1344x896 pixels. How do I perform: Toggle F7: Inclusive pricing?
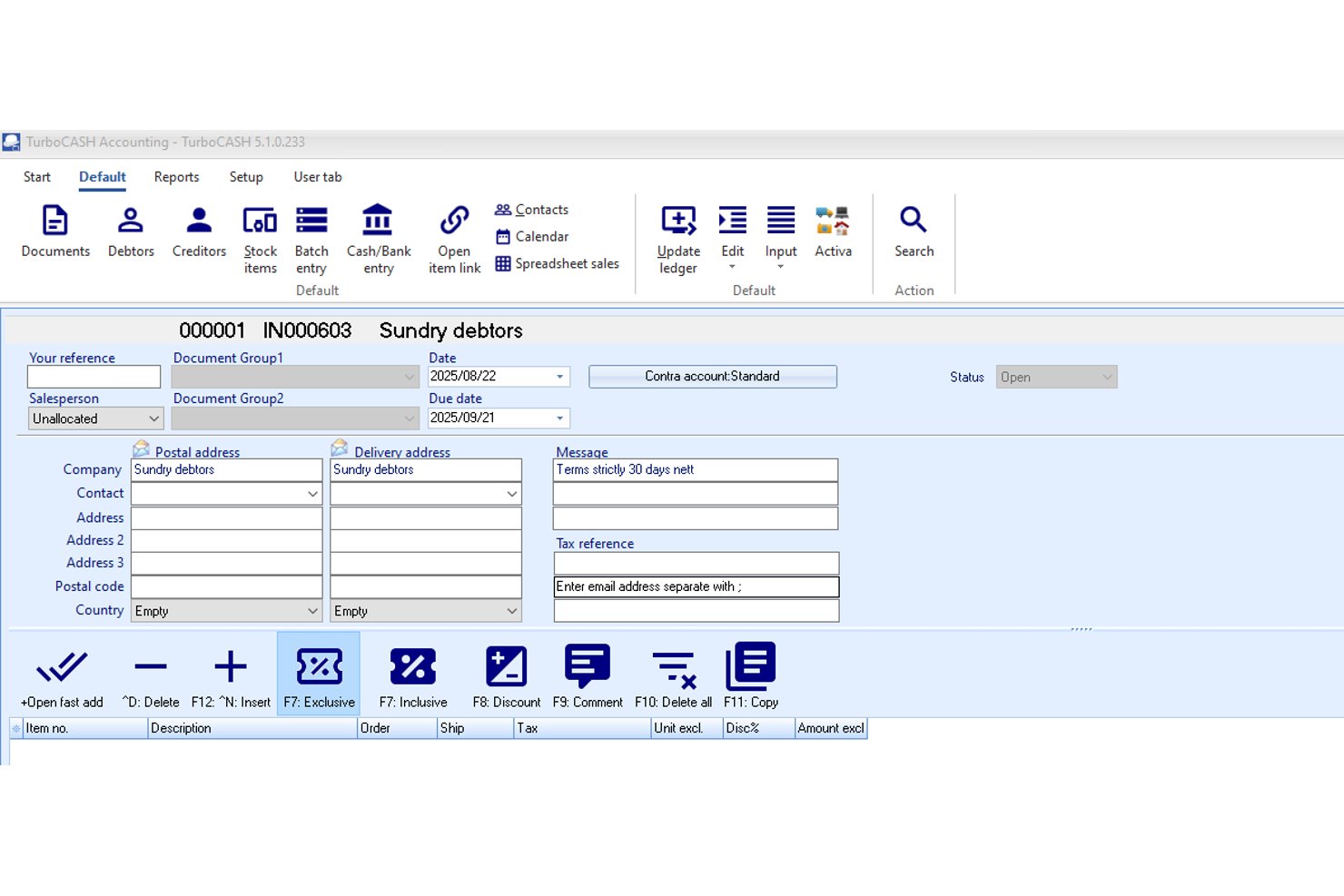(413, 676)
